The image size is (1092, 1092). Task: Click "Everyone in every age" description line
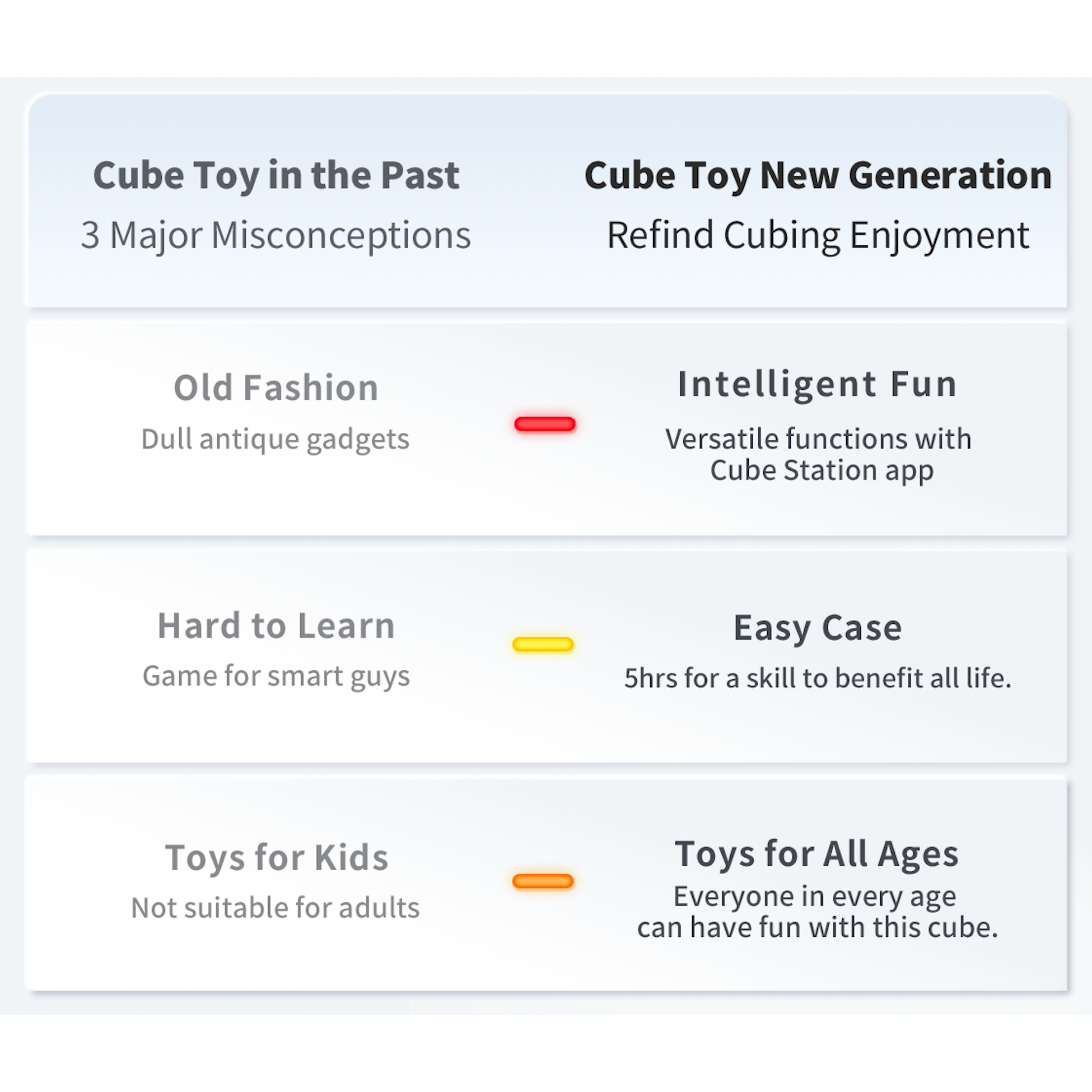814,897
